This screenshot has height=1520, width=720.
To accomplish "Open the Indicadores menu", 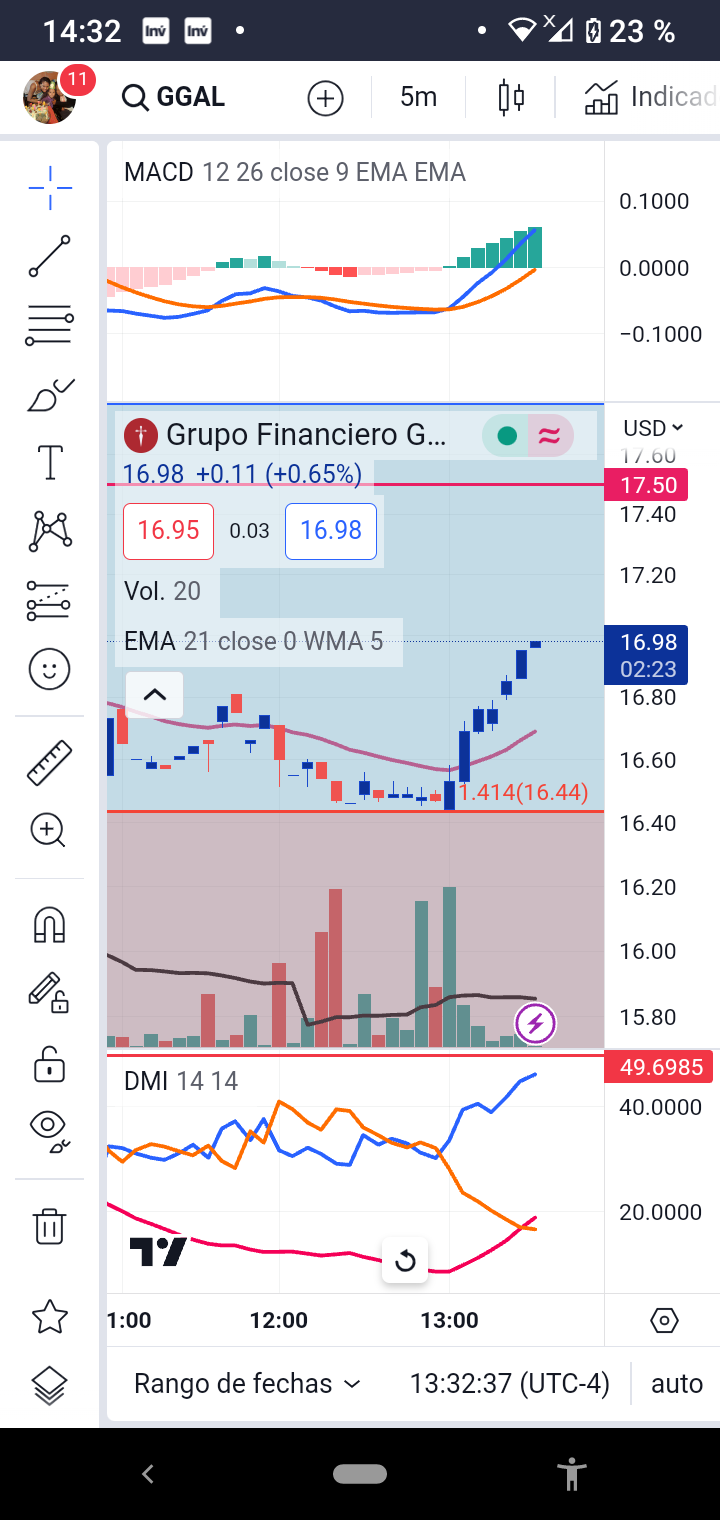I will [x=650, y=97].
